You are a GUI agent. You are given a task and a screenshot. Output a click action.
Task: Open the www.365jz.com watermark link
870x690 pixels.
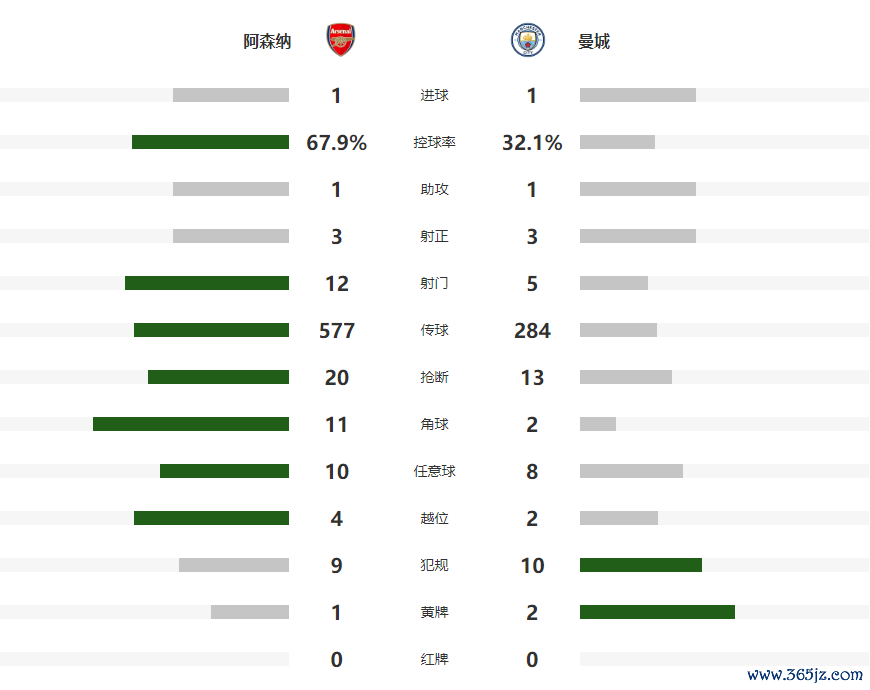(804, 675)
